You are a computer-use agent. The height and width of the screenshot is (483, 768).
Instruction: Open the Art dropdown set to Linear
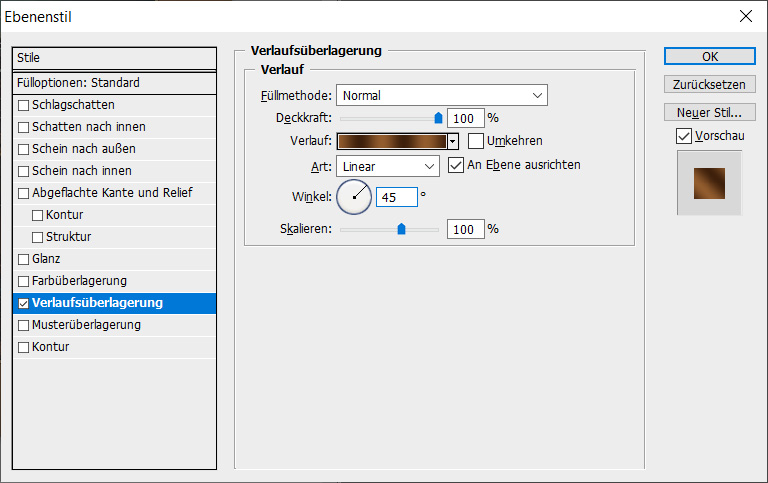388,166
